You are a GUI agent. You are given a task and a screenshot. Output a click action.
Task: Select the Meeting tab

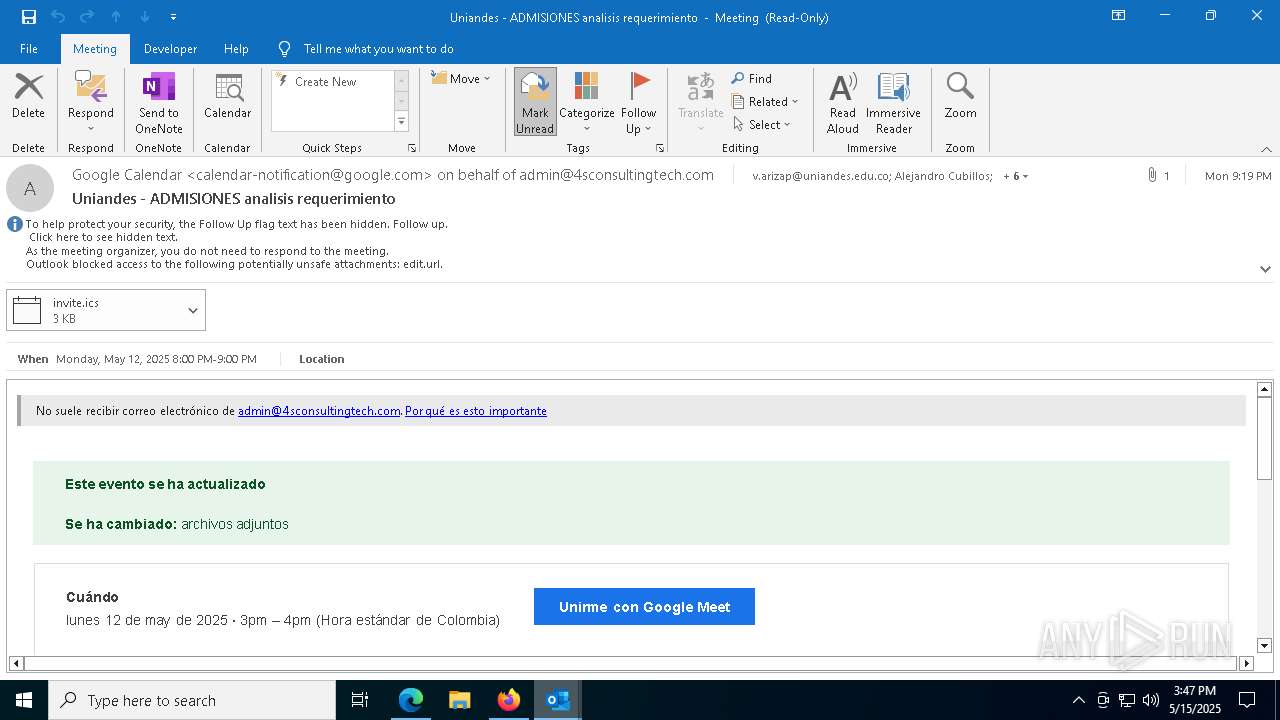(x=95, y=48)
